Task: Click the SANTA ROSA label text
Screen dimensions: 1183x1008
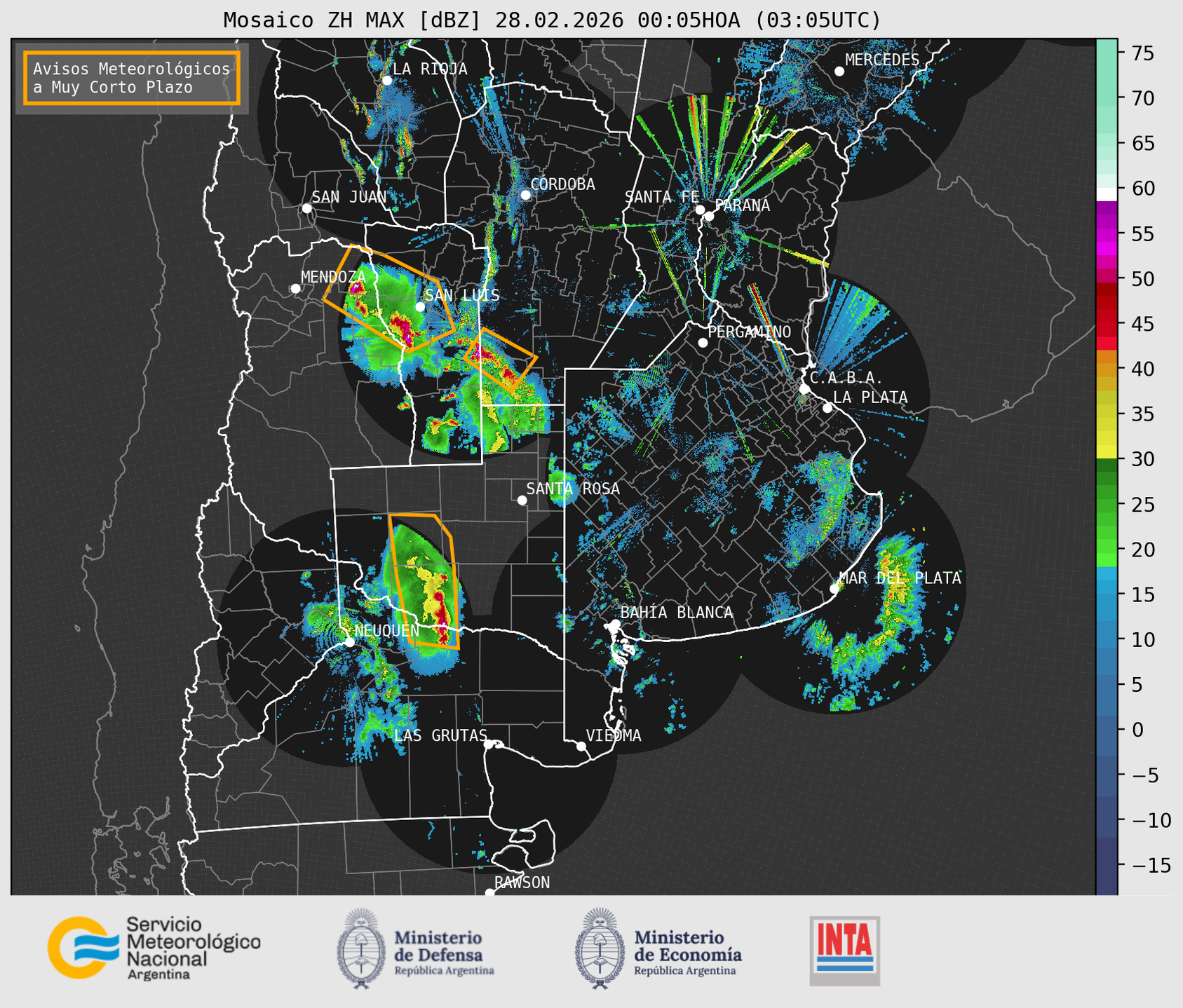Action: pos(573,489)
